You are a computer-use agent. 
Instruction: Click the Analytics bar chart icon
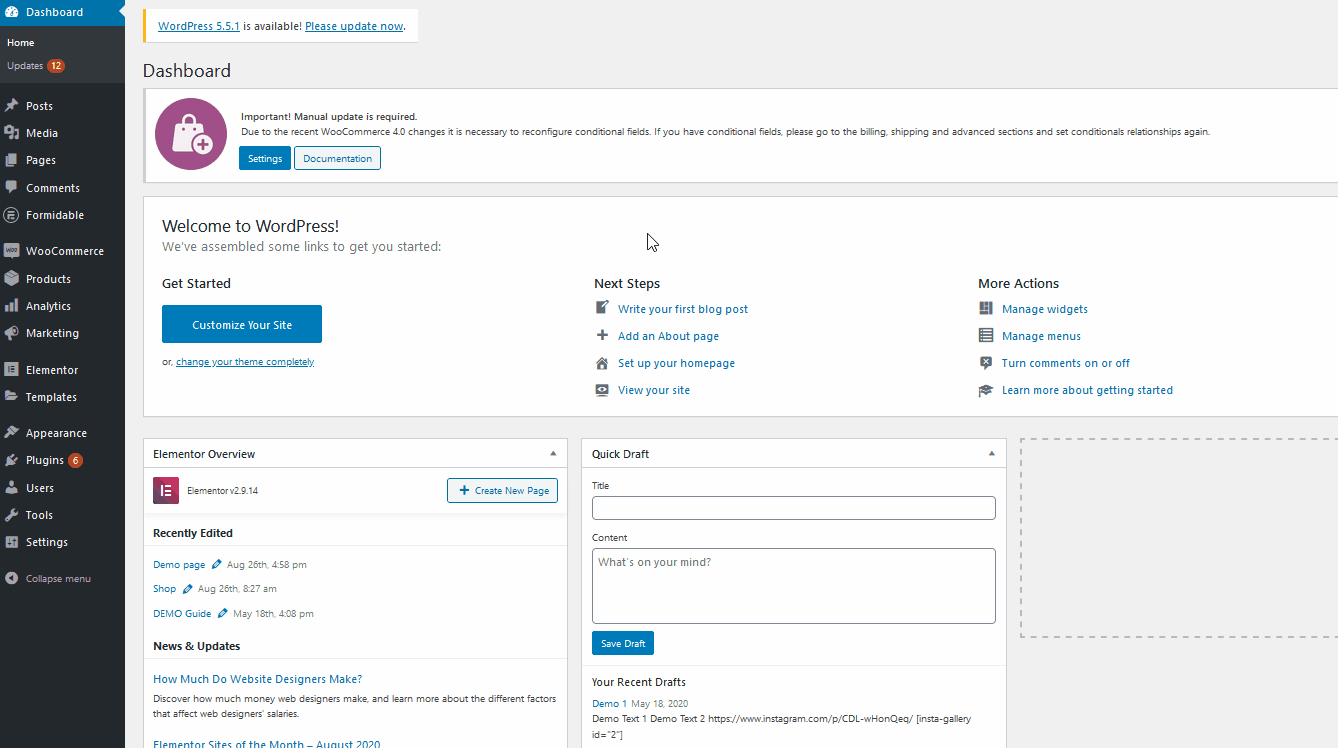tap(11, 306)
